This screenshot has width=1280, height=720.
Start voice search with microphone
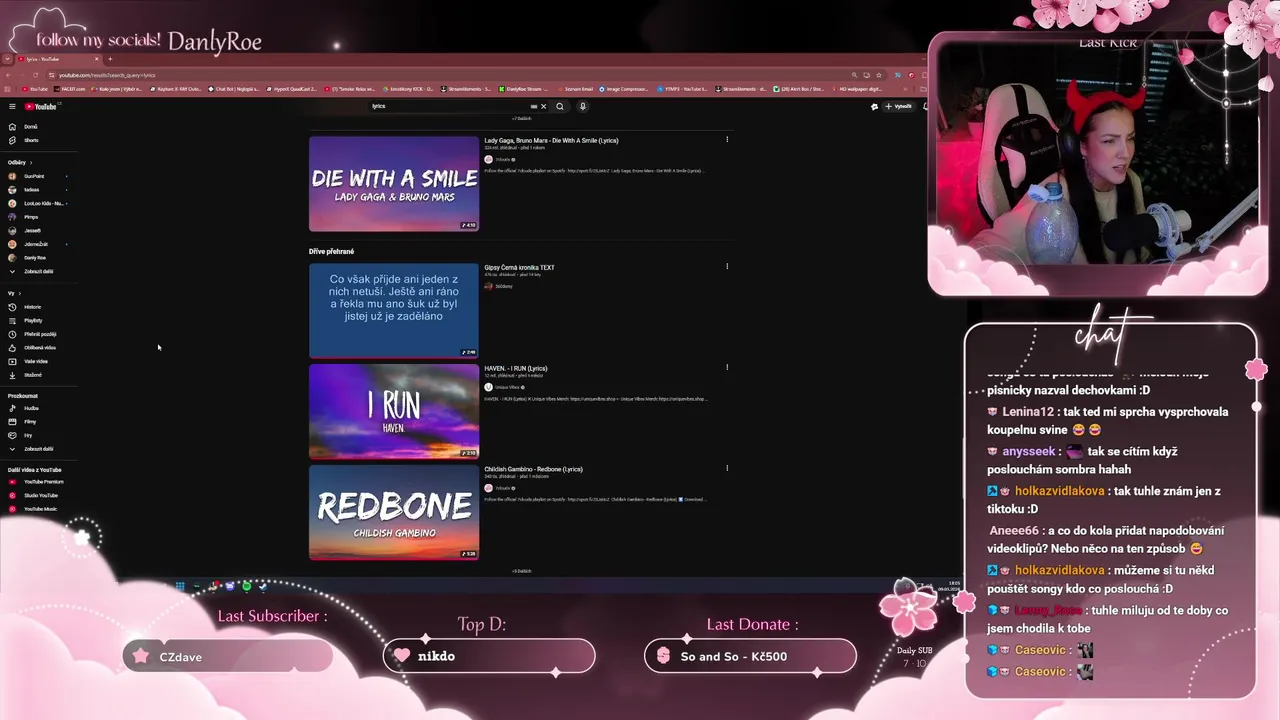[x=583, y=106]
